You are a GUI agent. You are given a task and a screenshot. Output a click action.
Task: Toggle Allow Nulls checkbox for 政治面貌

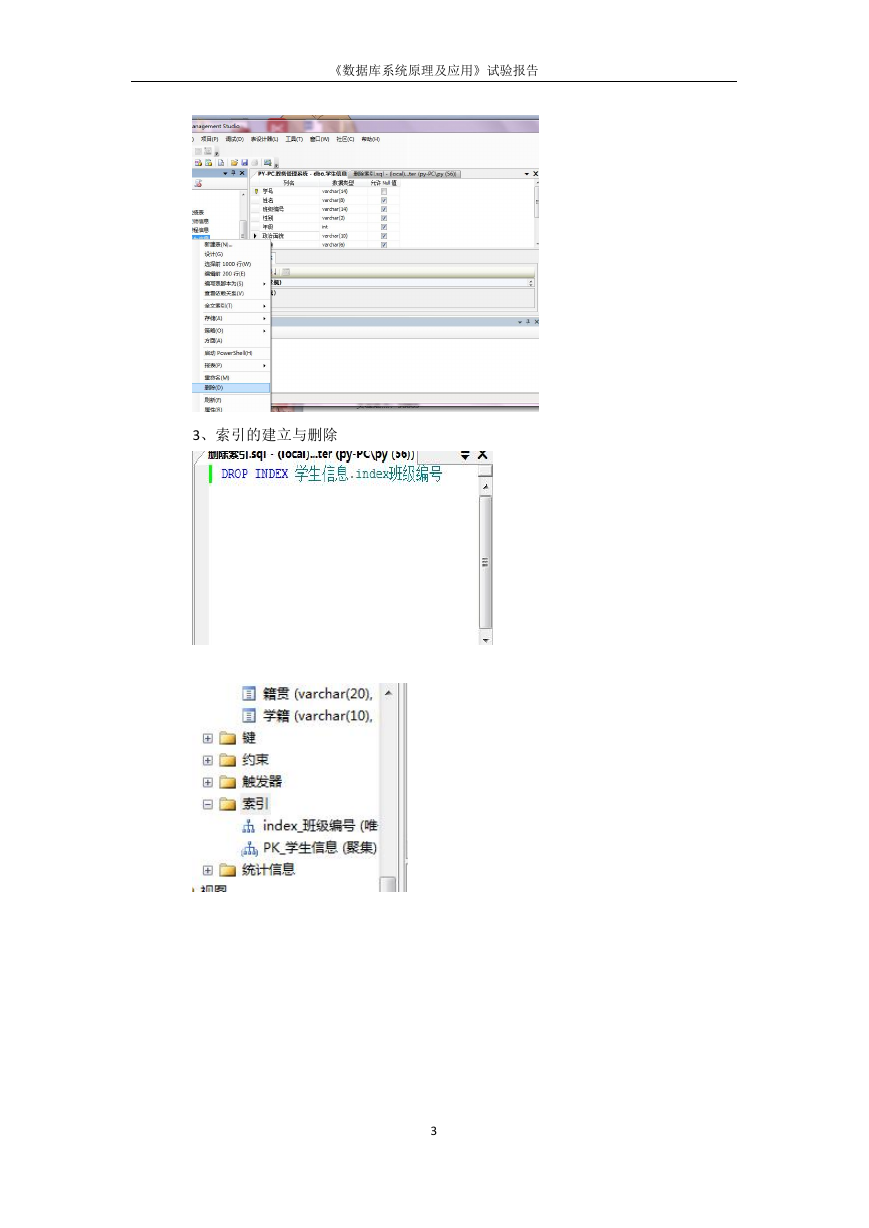(x=384, y=236)
